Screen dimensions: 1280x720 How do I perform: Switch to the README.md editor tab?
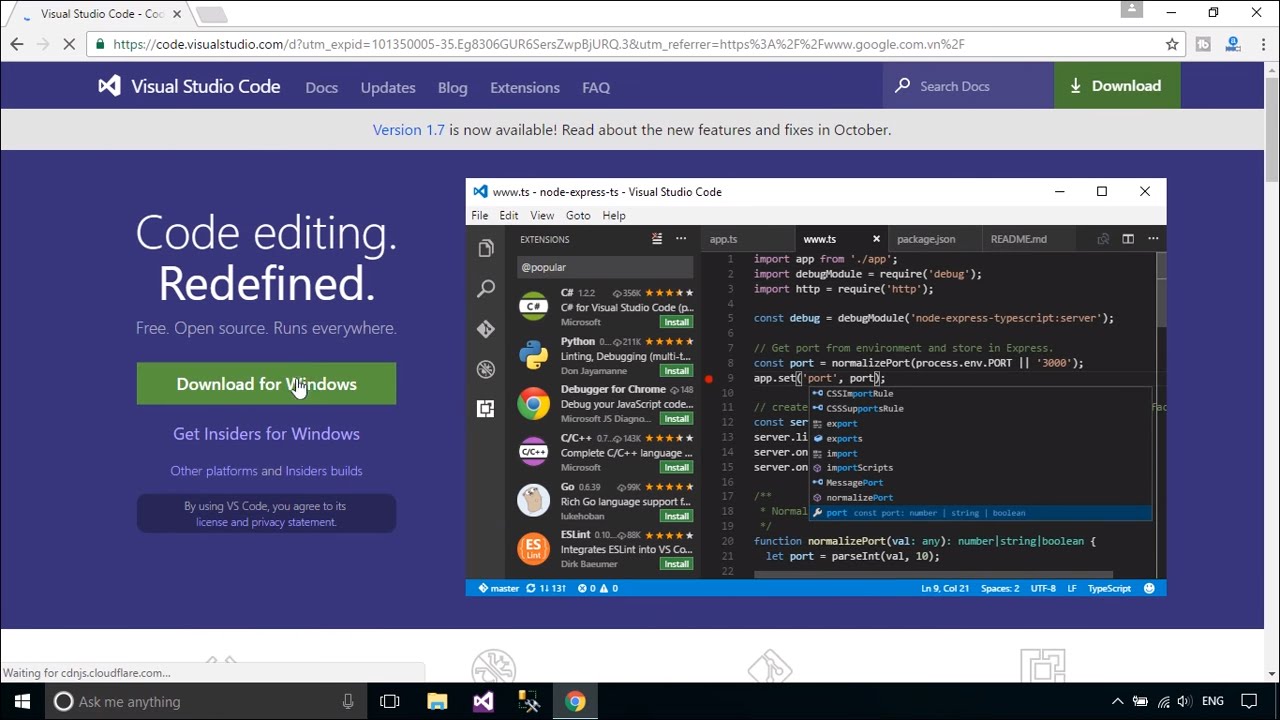[x=1018, y=240]
